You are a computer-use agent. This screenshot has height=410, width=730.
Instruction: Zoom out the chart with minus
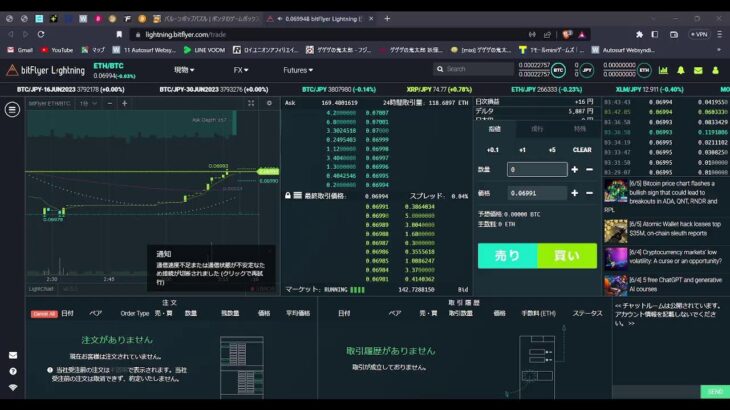110,103
